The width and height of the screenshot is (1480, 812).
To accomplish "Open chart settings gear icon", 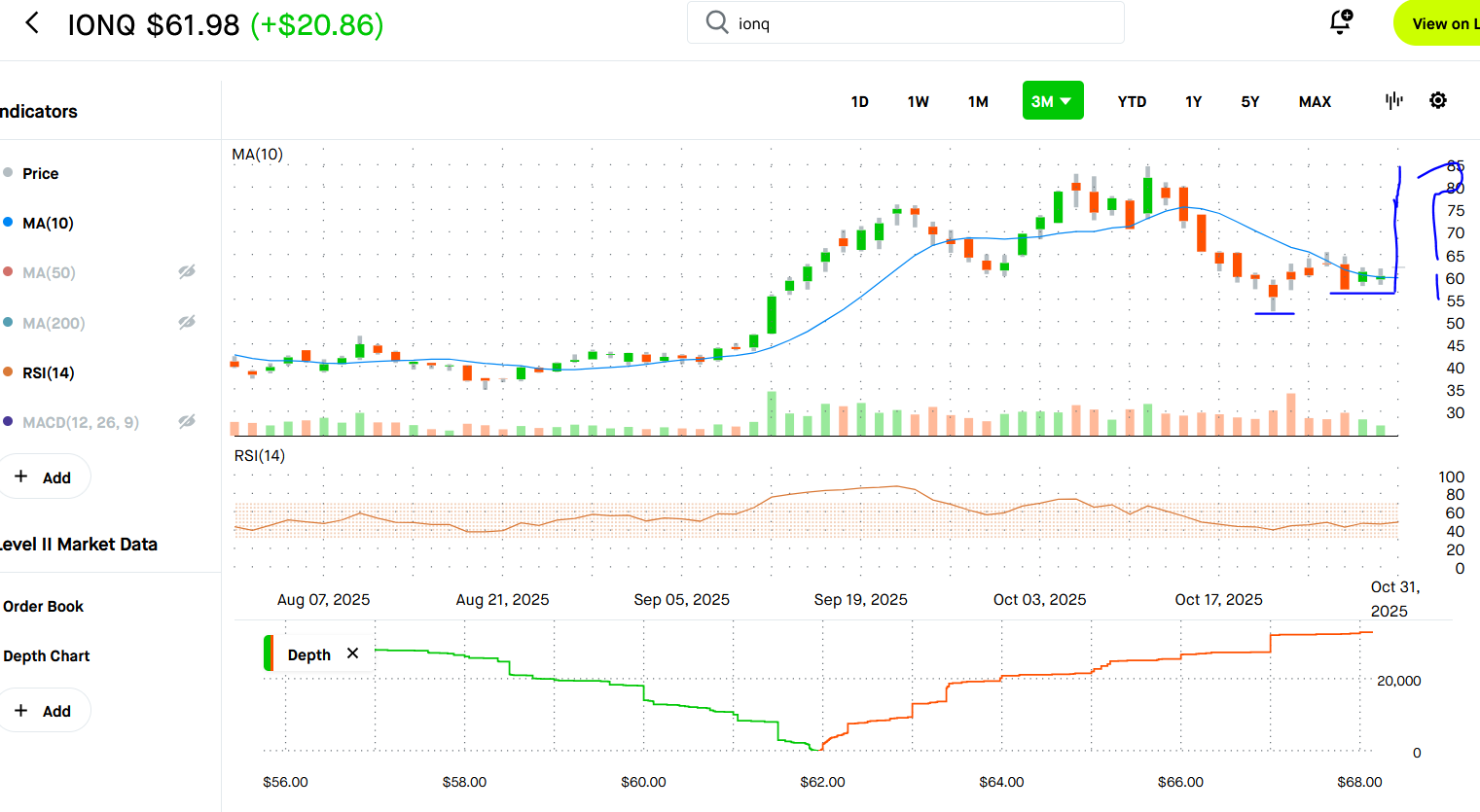I will click(x=1438, y=100).
